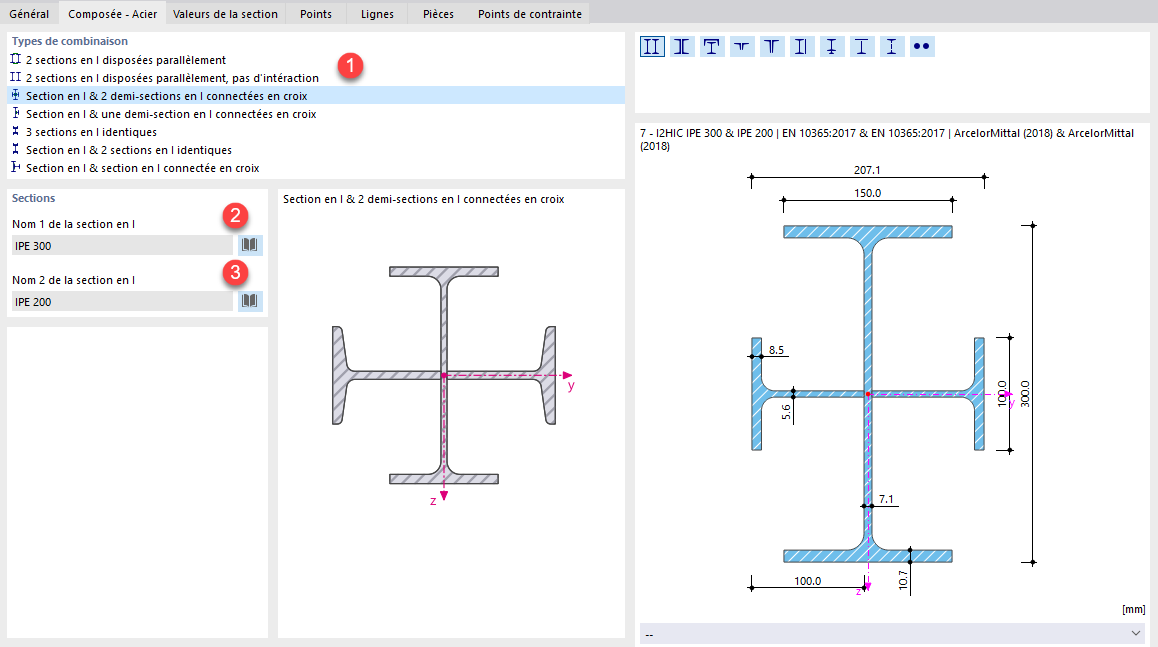Viewport: 1158px width, 647px height.
Task: Select 'Section en I & 2 sections en I identiques'
Action: [x=316, y=150]
